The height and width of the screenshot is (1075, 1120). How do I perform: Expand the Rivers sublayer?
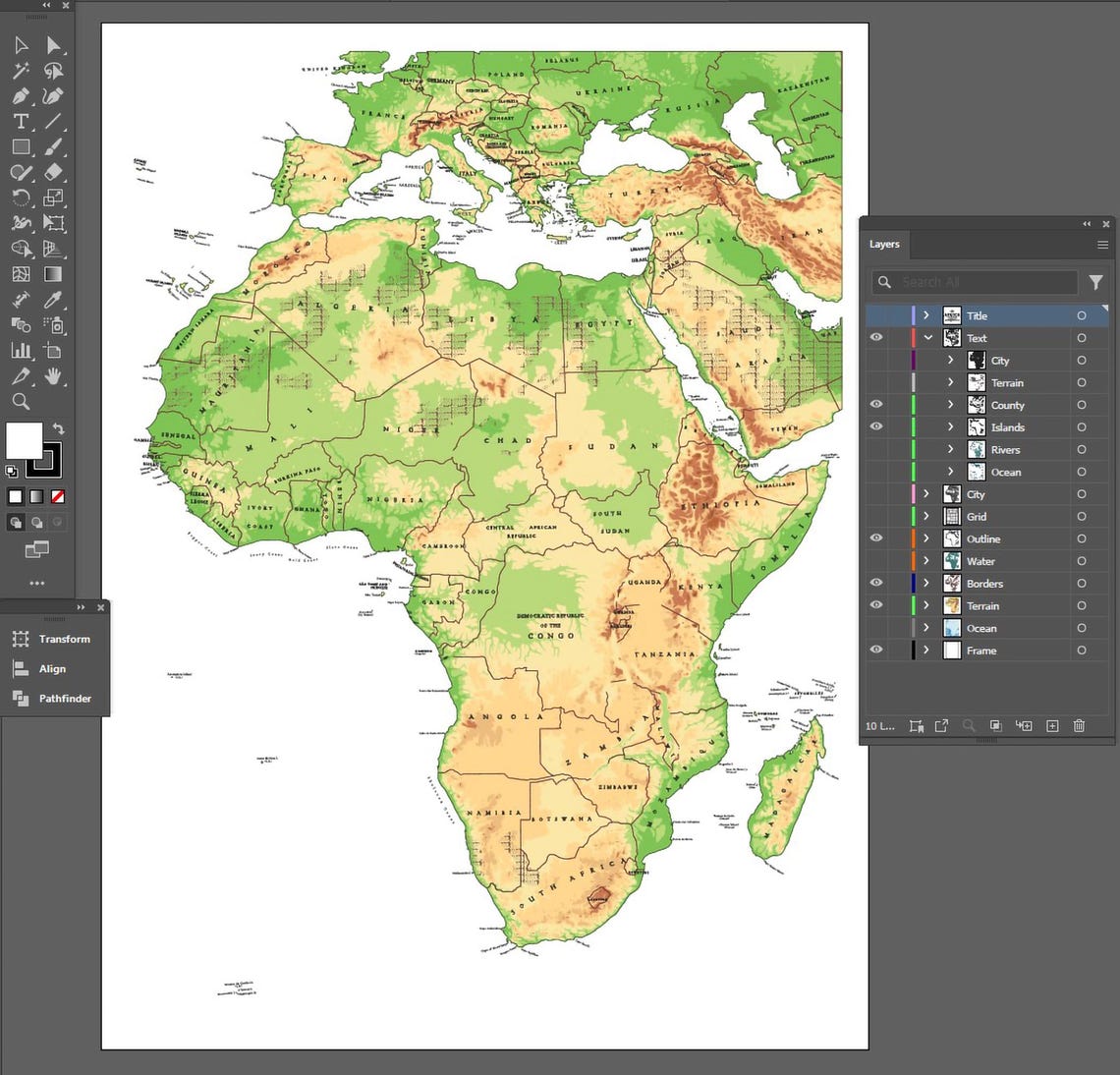(x=951, y=449)
